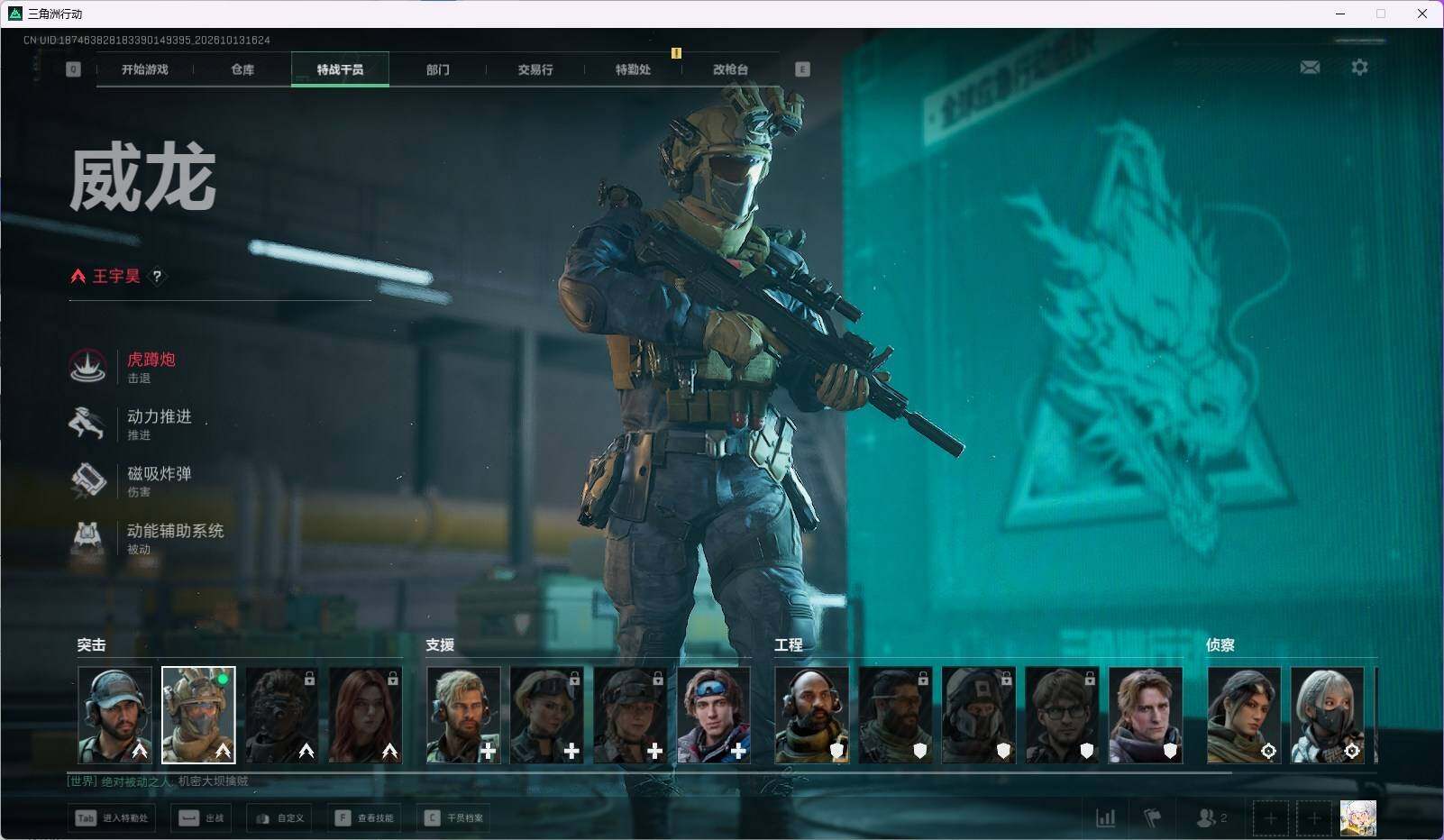
Task: Select the masked white-haired 侦察 operator
Action: 1328,715
